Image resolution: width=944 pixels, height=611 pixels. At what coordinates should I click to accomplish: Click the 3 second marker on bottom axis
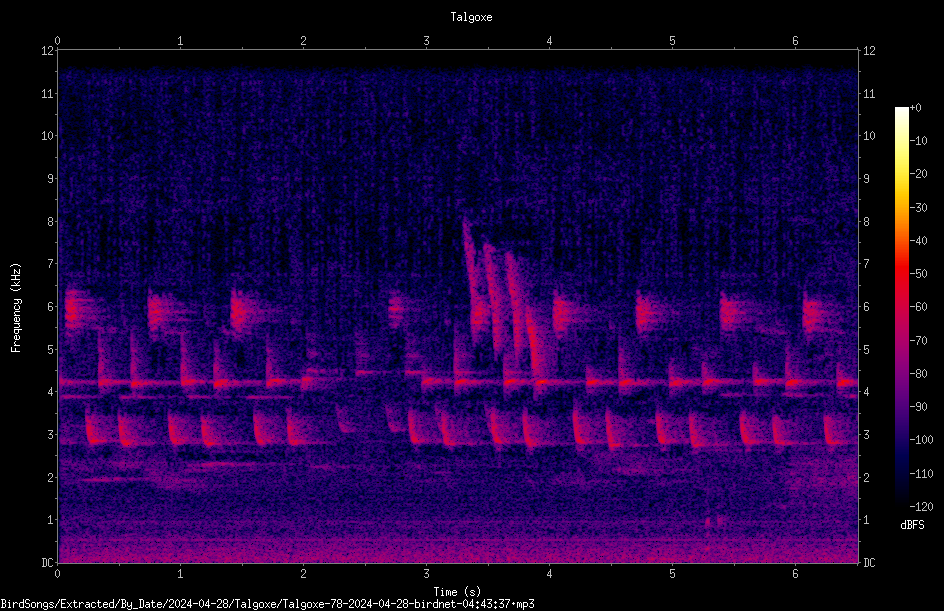(x=426, y=574)
